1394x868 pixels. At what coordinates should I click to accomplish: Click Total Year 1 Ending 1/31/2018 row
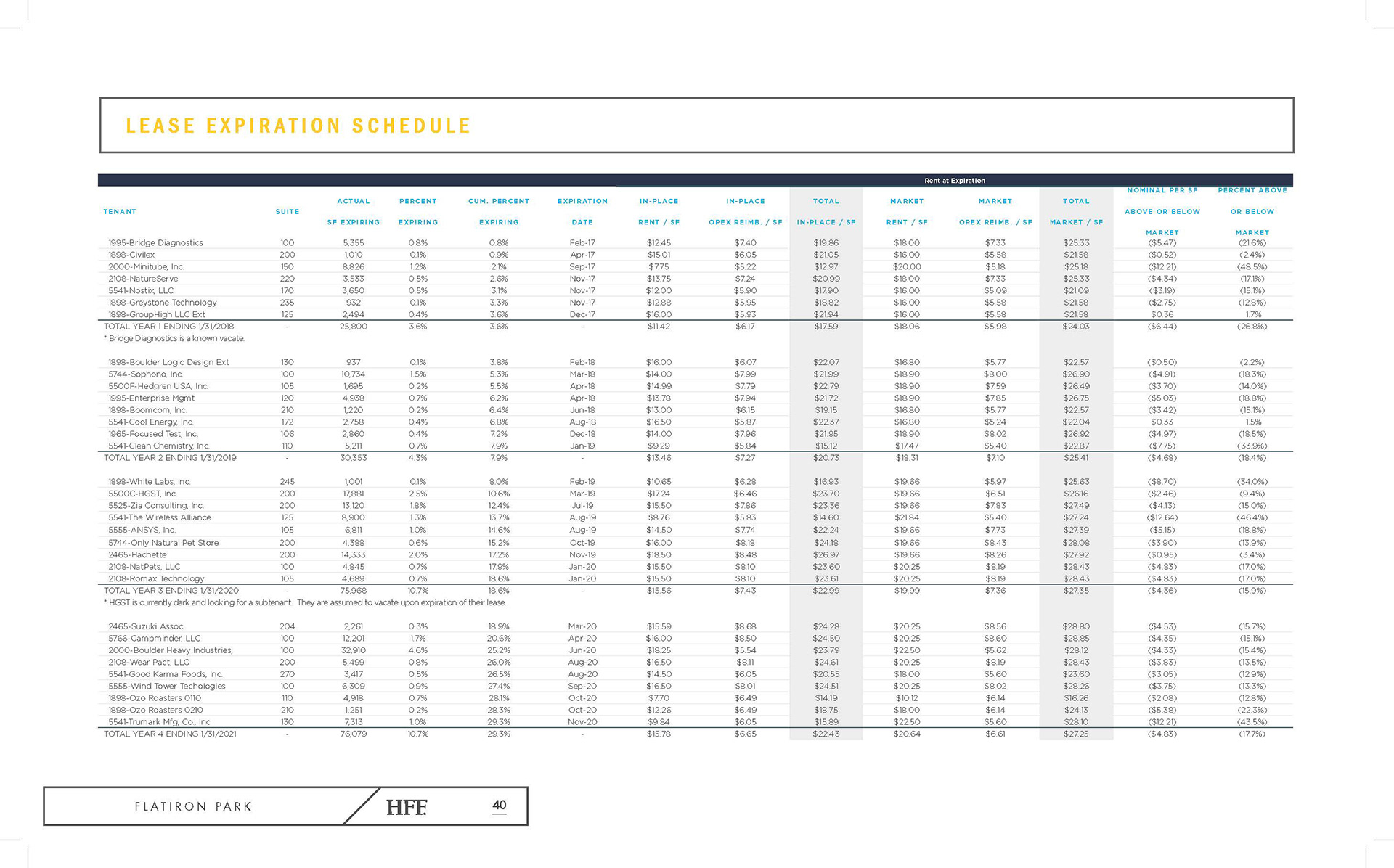[x=168, y=327]
